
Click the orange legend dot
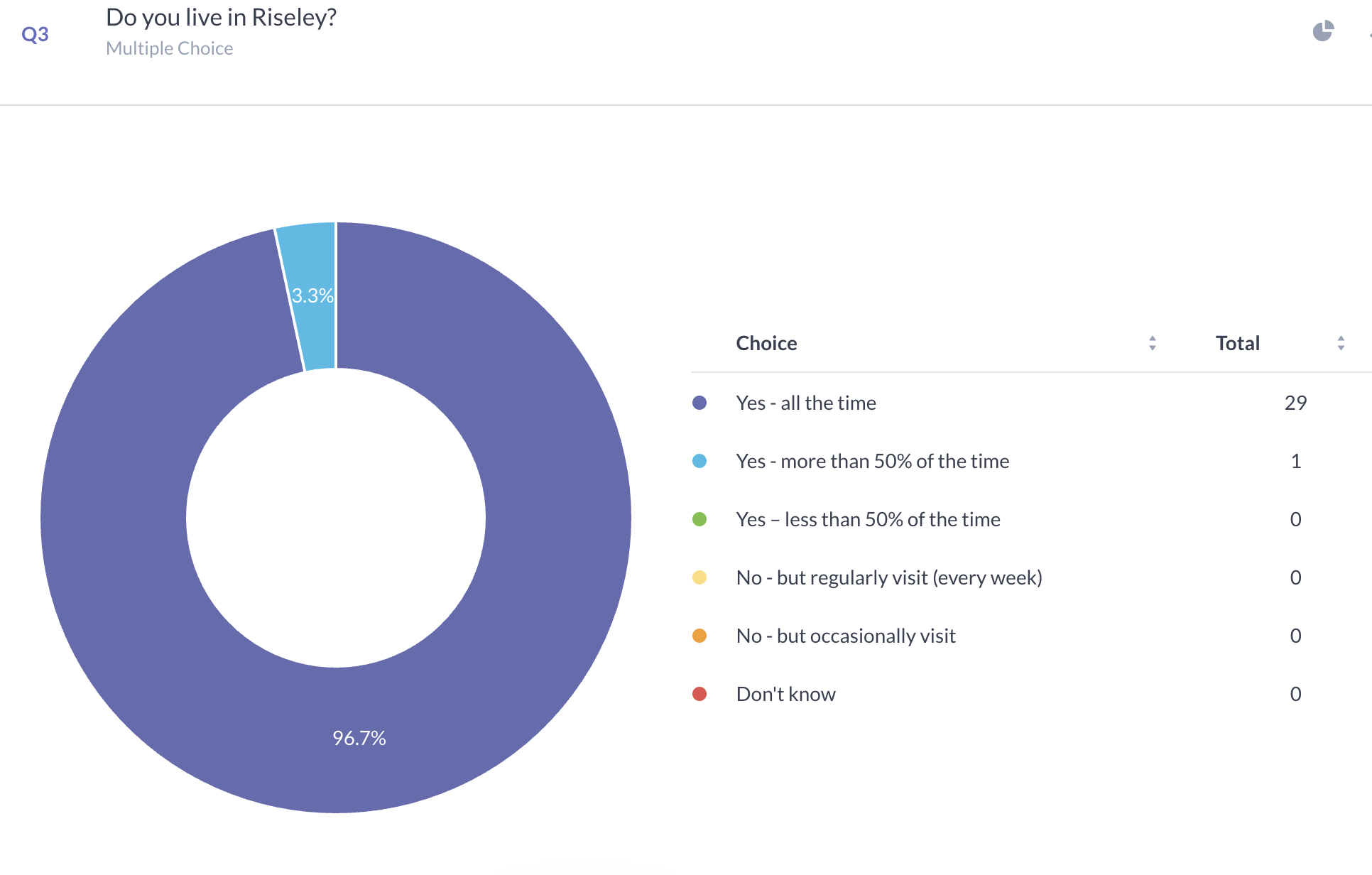pyautogui.click(x=699, y=636)
